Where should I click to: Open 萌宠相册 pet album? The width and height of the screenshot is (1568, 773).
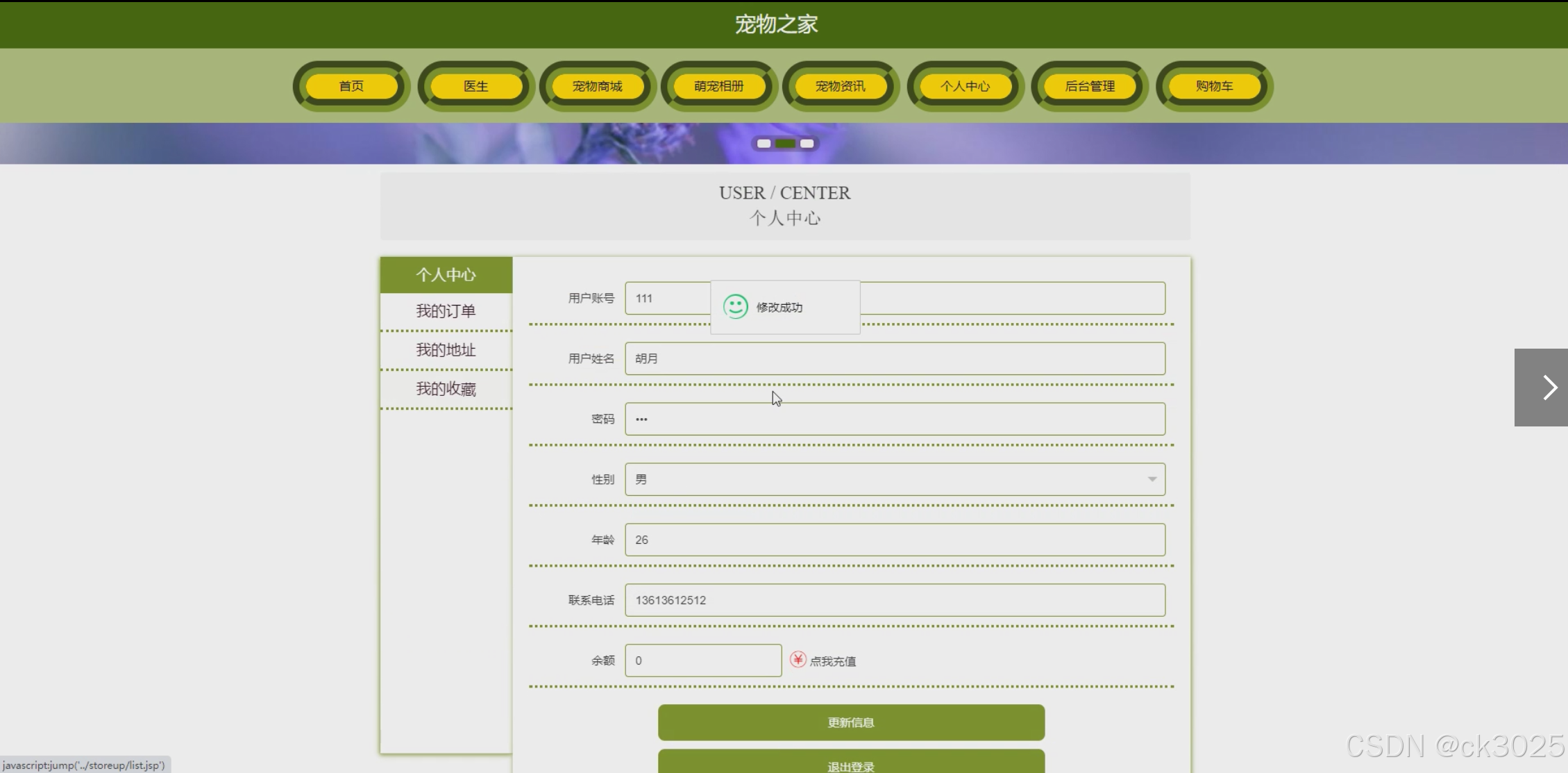pos(719,86)
